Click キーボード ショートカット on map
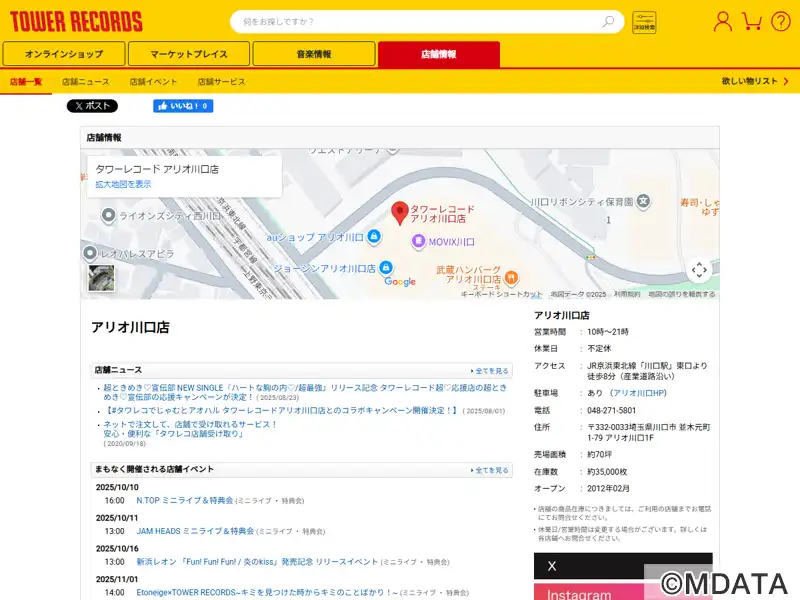 502,294
